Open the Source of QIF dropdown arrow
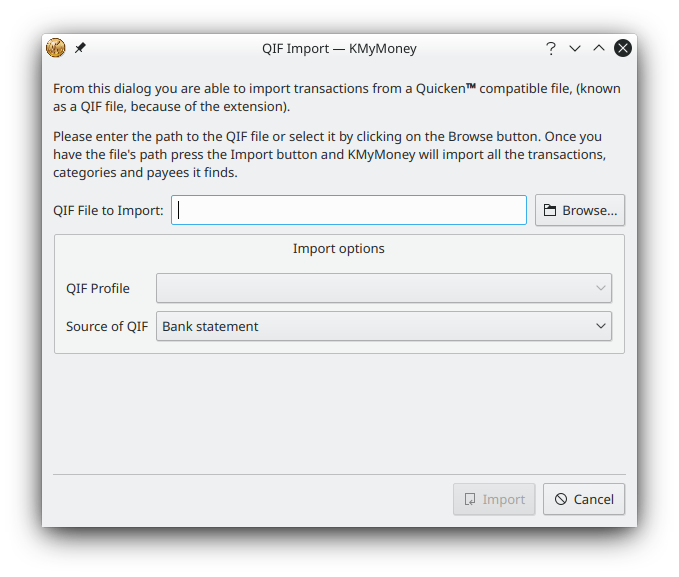The height and width of the screenshot is (577, 679). (601, 326)
